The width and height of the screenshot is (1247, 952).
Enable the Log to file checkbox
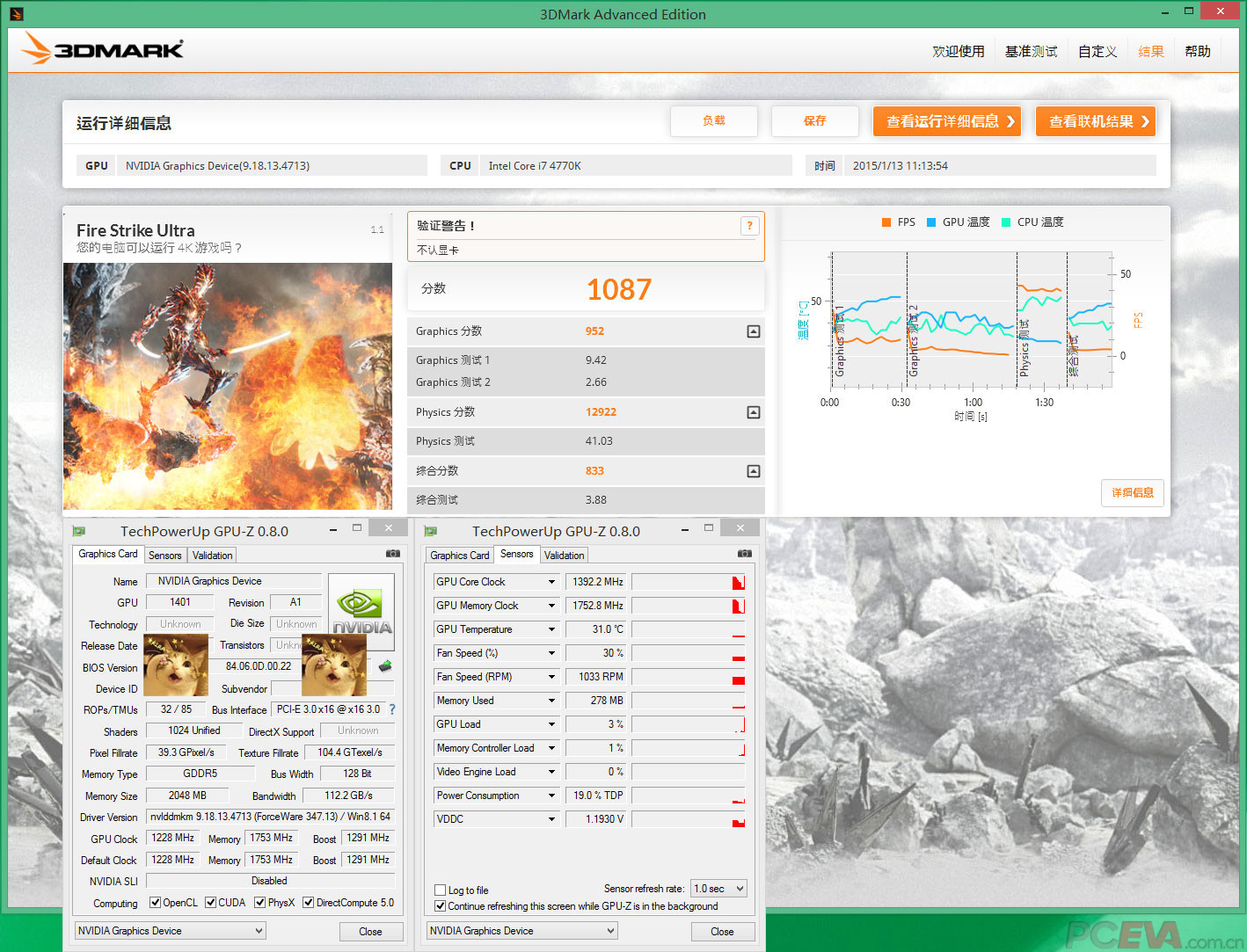click(440, 890)
